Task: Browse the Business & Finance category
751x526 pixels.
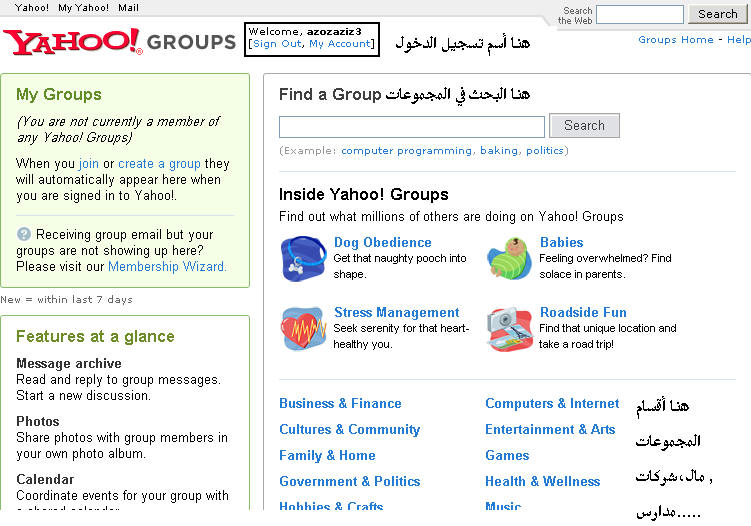Action: 340,403
